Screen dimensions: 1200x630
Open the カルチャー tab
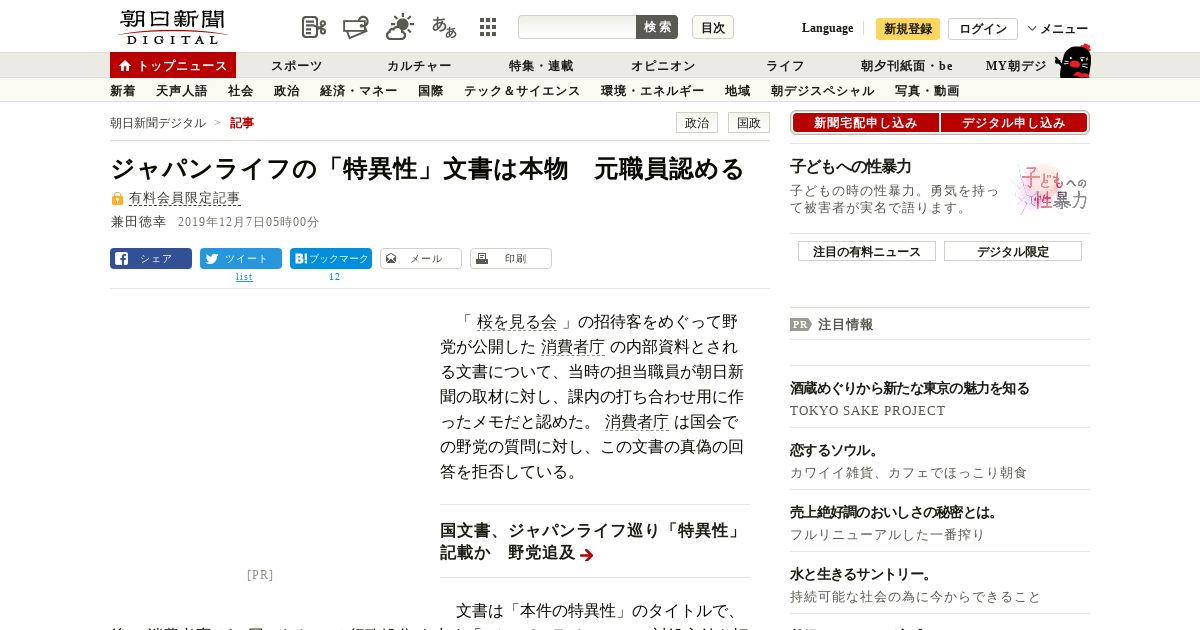[419, 66]
